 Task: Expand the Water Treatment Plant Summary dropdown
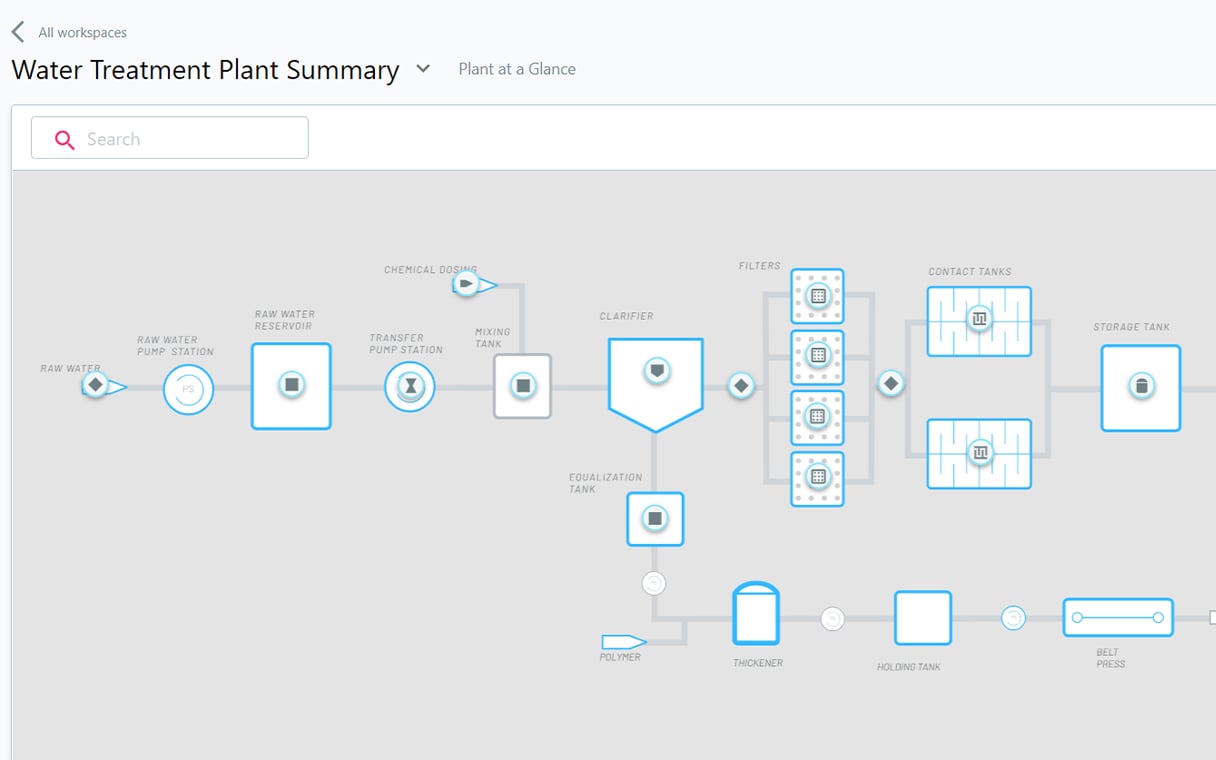423,69
